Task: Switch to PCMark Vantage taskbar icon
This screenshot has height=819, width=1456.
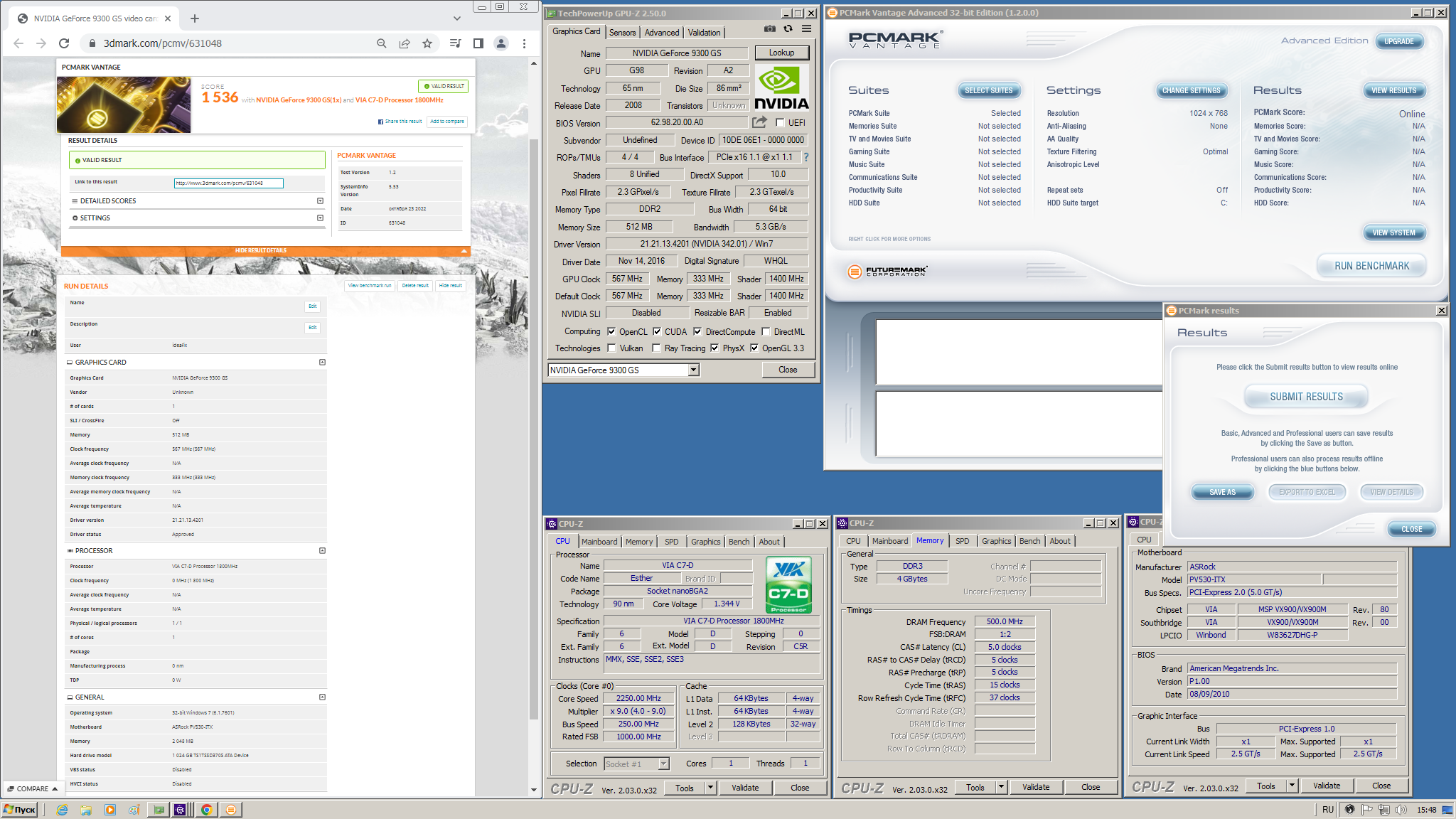Action: click(x=230, y=810)
